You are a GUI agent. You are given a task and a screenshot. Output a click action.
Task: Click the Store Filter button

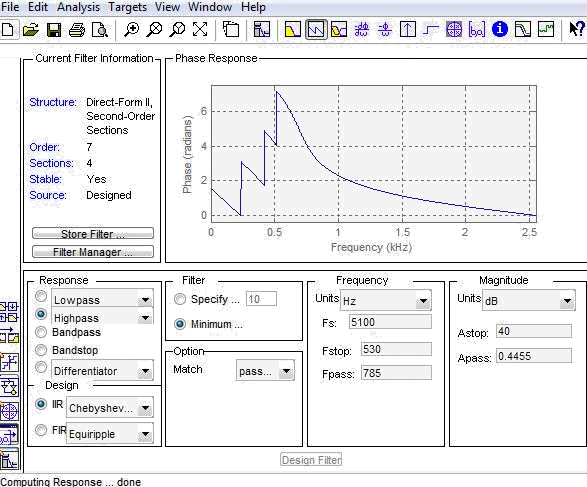(93, 234)
